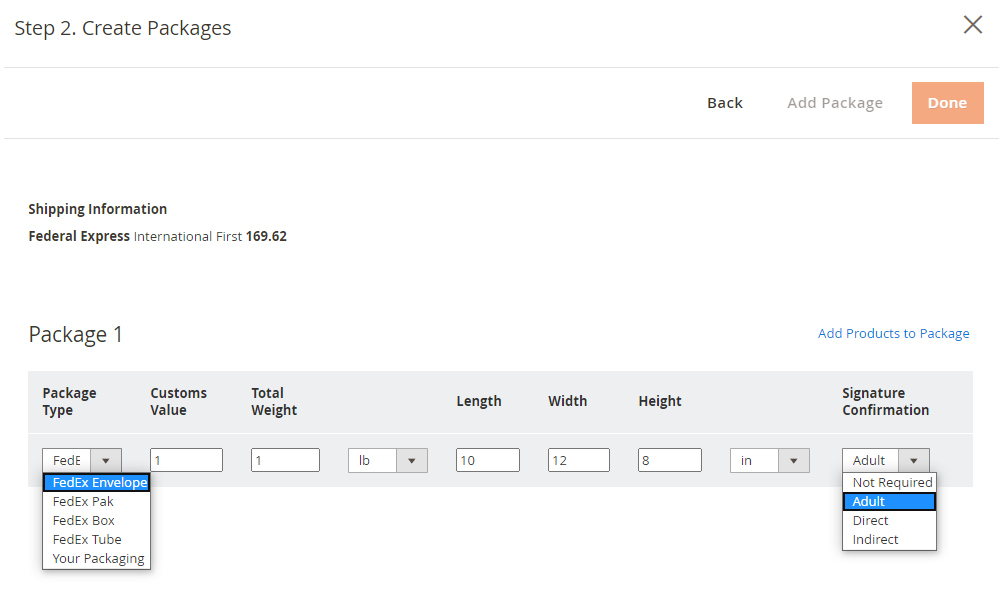The image size is (999, 591).
Task: Click the Customs Value input field
Action: [186, 460]
